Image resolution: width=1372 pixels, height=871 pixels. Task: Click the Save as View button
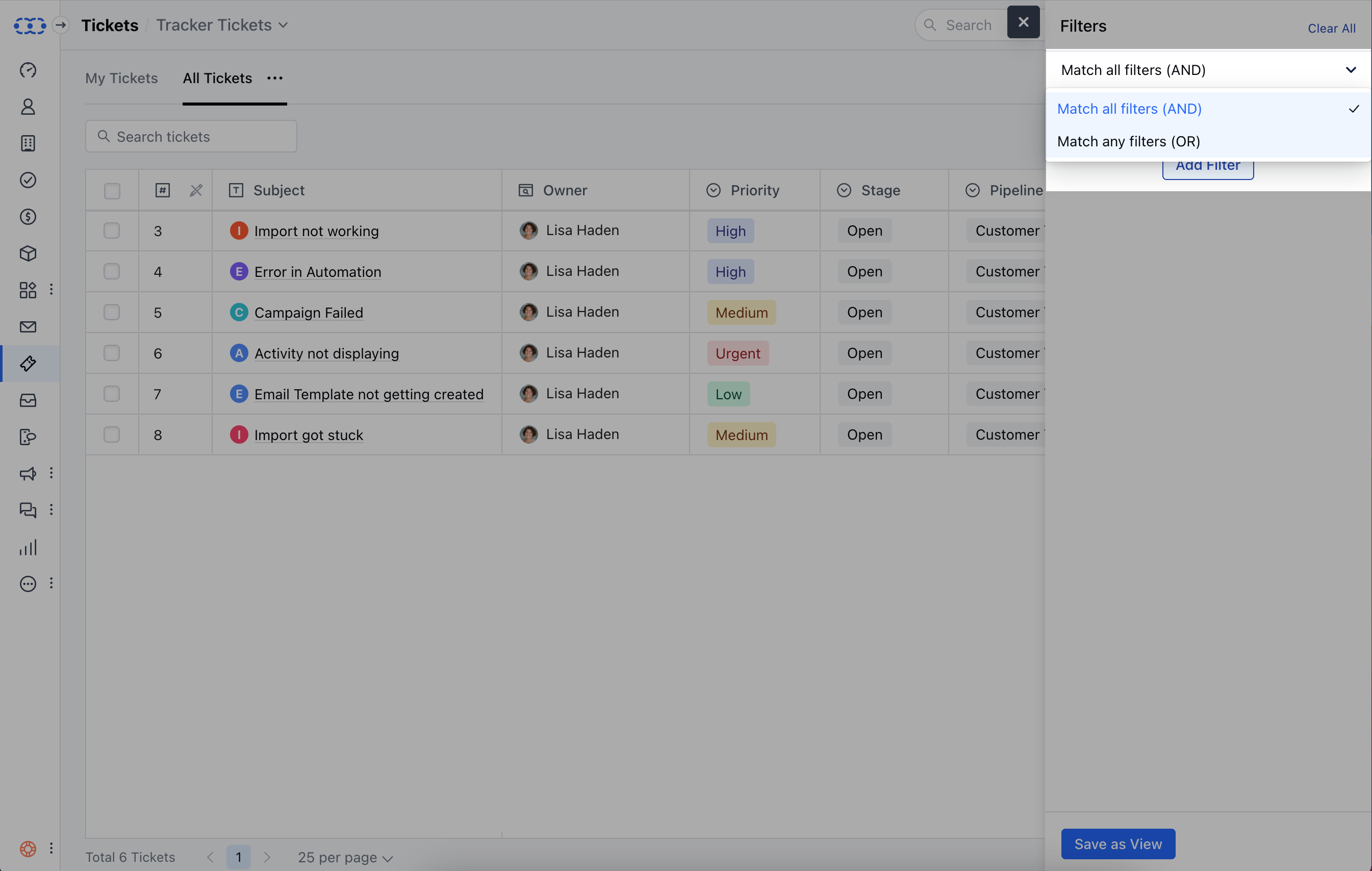pos(1118,843)
